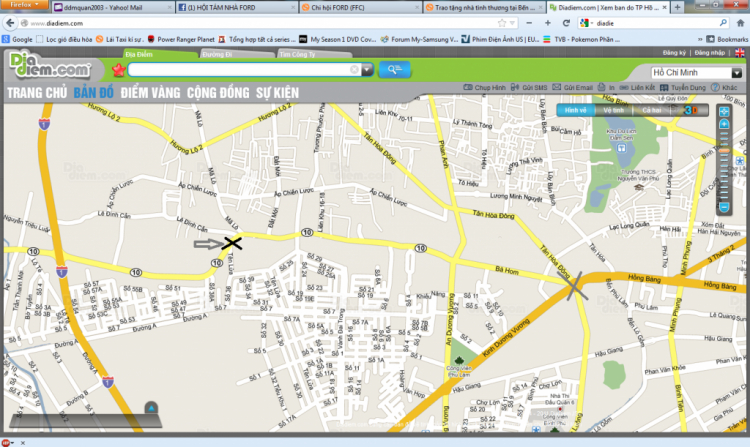Reload the page with refresh icon
This screenshot has height=447, width=750.
pyautogui.click(x=566, y=22)
